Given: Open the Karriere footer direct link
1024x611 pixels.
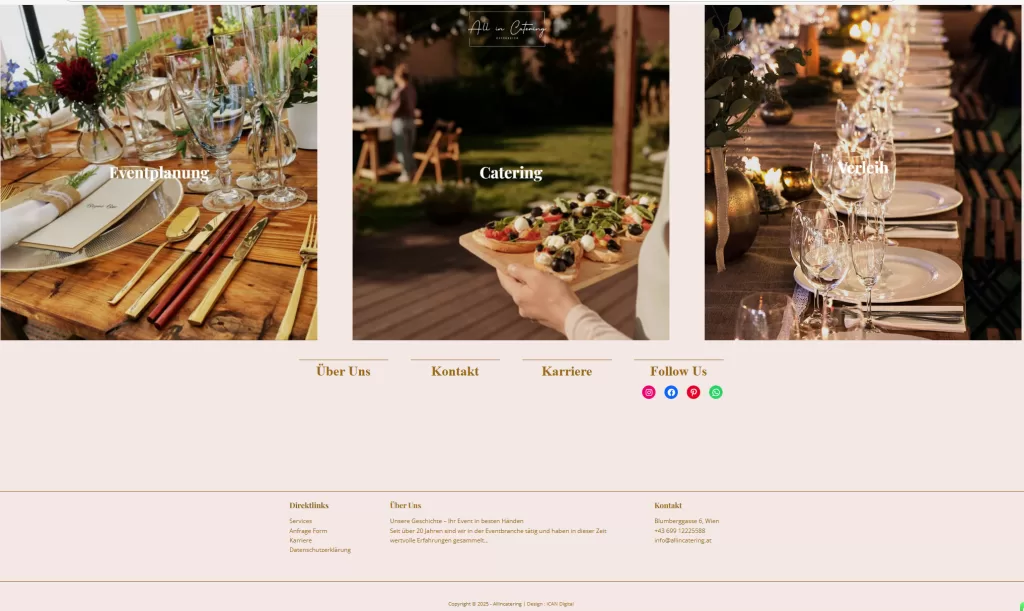Looking at the screenshot, I should (x=300, y=540).
